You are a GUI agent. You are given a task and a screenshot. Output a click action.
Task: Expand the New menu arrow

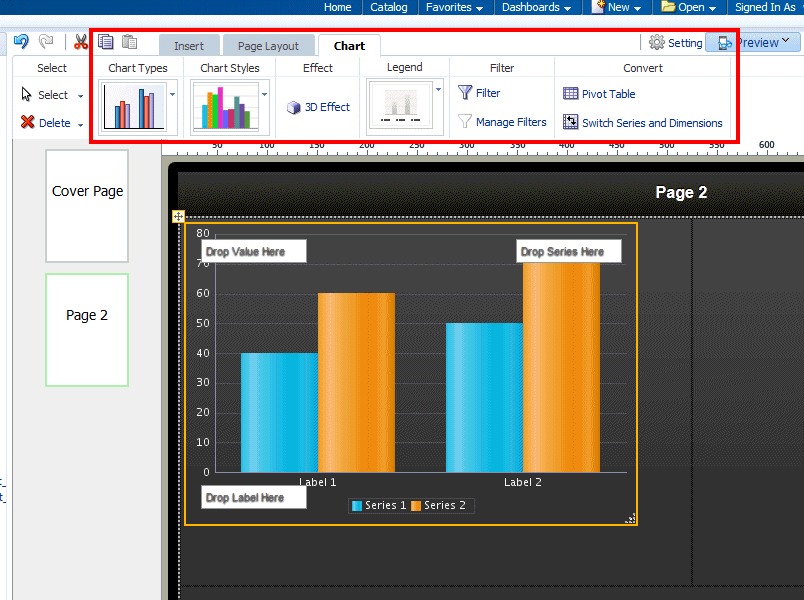637,8
